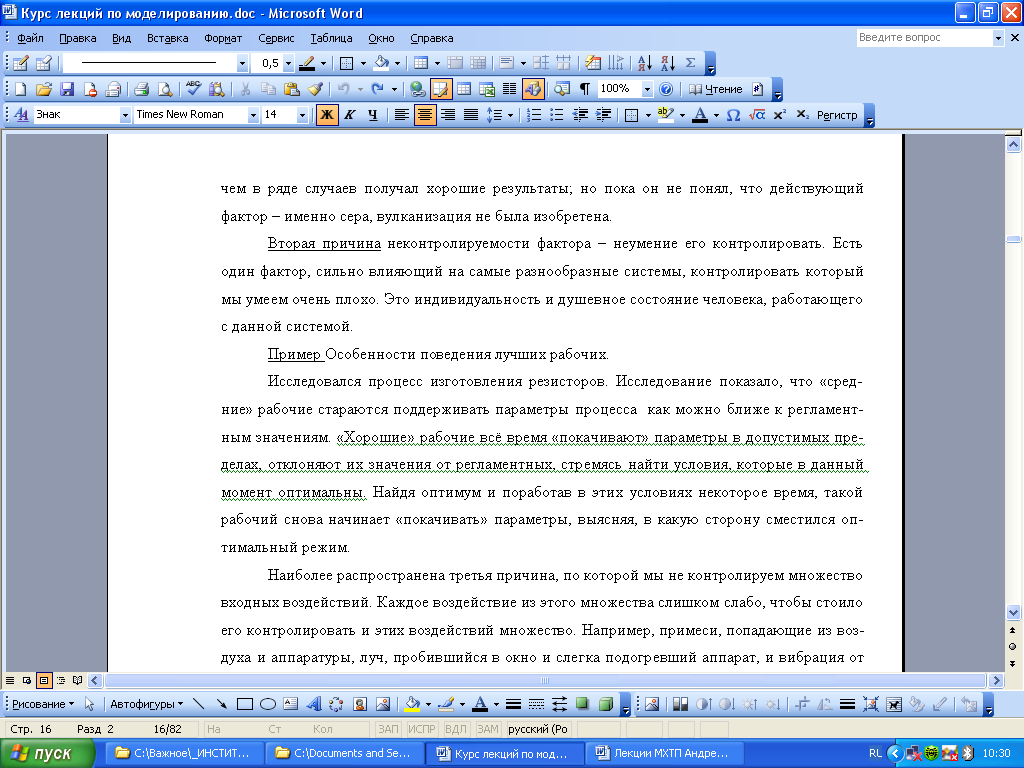Click the Чтение reading mode button
This screenshot has height=768, width=1024.
tap(716, 89)
